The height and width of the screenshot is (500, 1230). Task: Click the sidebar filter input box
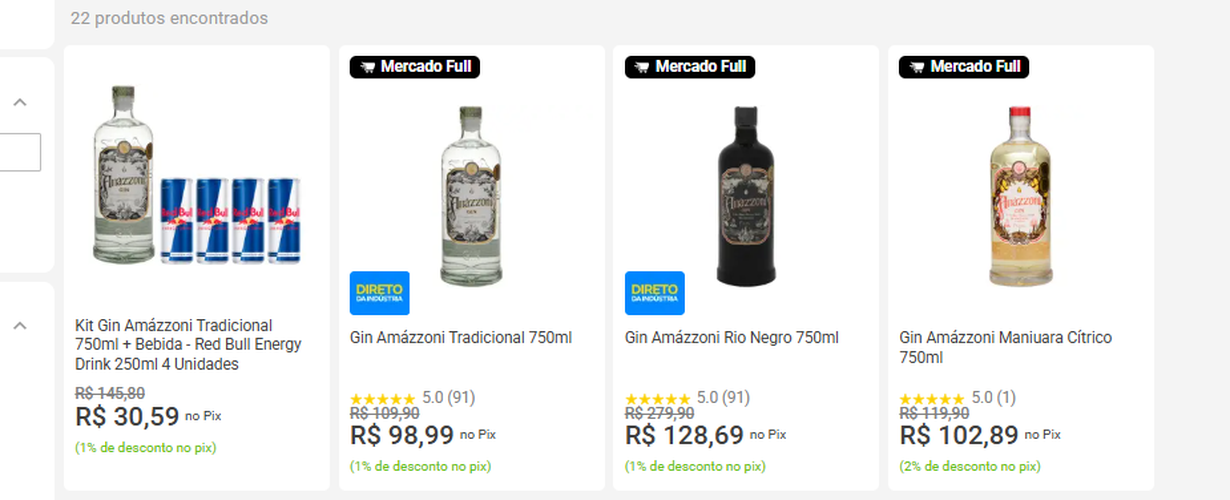(x=20, y=152)
